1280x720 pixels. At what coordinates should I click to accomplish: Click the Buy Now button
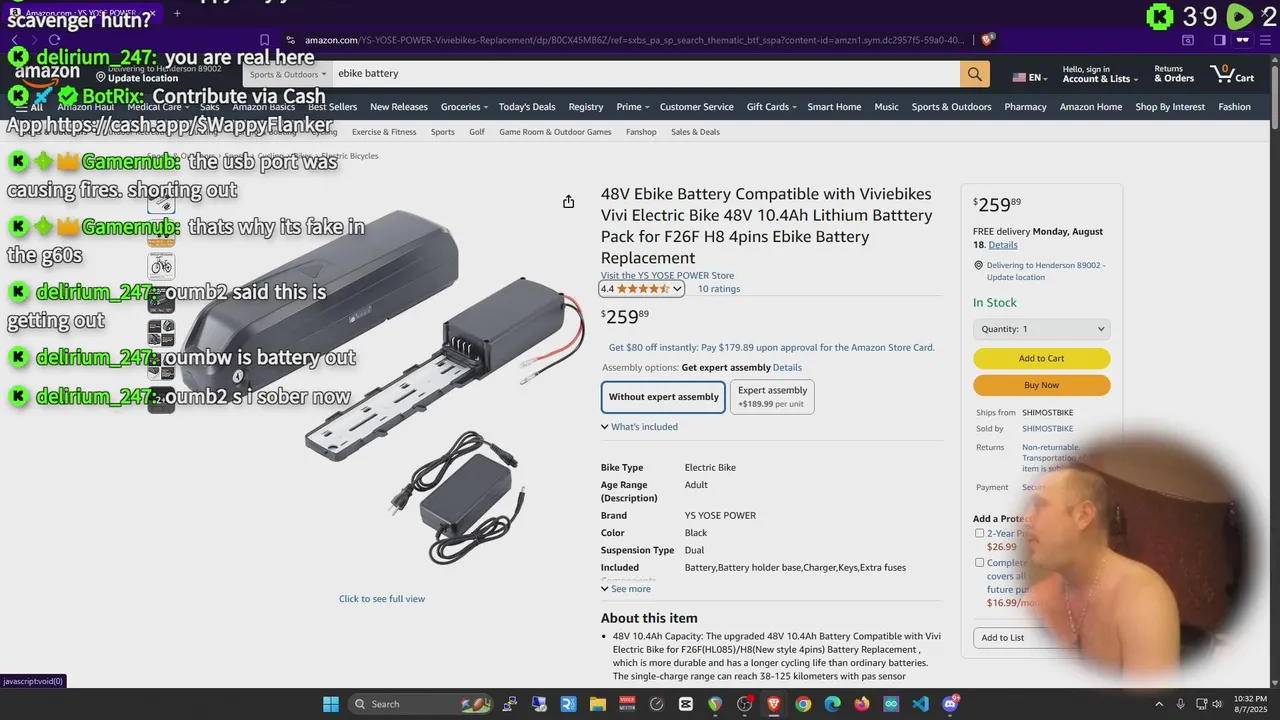point(1041,385)
